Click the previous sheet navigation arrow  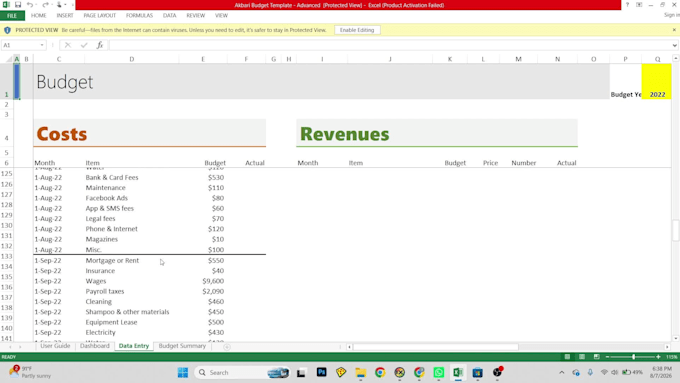tap(10, 347)
